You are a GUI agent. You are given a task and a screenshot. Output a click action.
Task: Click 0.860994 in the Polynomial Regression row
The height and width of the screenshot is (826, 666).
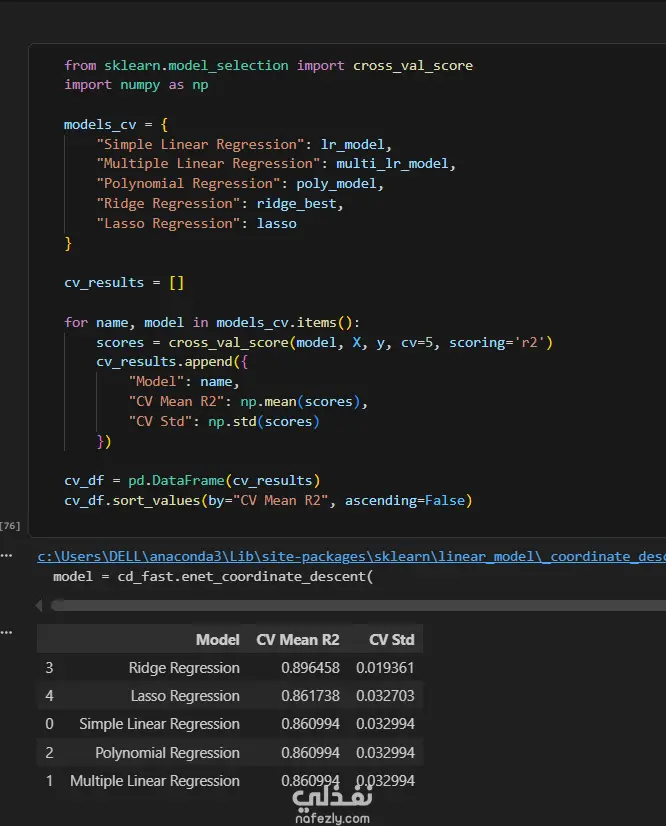tap(310, 753)
